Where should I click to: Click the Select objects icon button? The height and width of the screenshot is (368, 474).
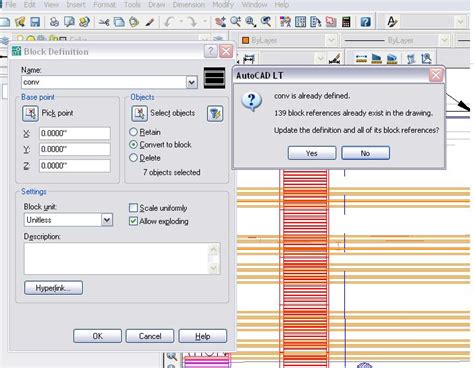[x=139, y=113]
